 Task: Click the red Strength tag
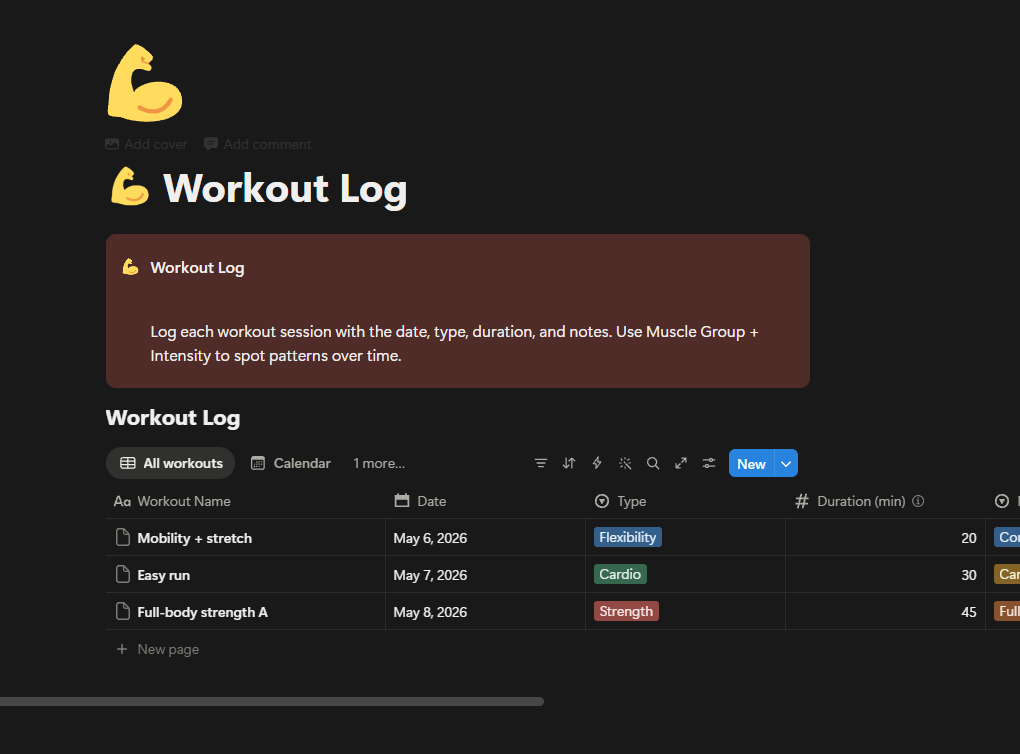626,612
